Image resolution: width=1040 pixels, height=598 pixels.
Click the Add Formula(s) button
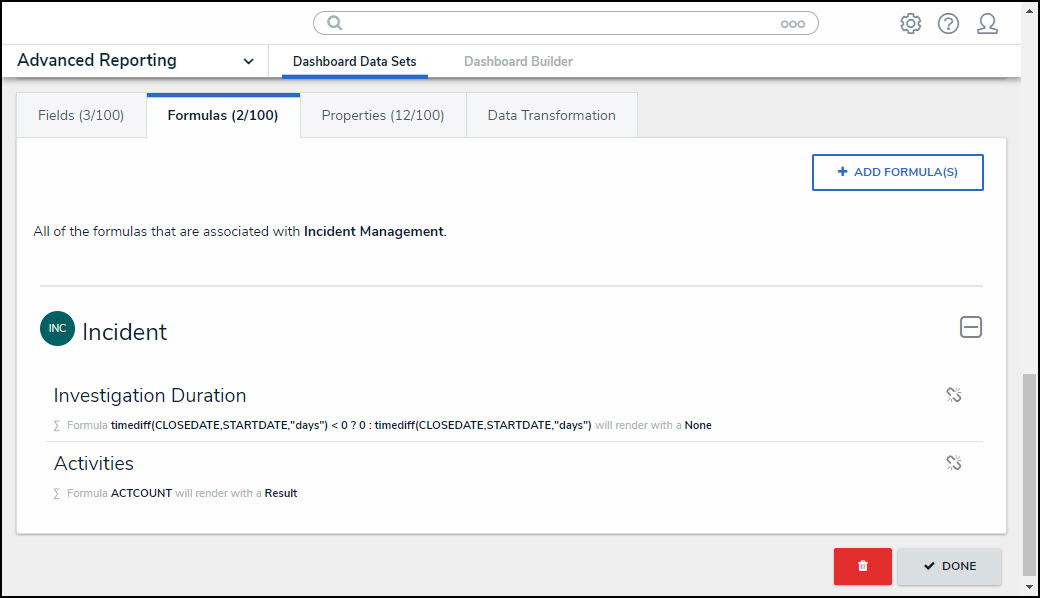click(x=897, y=172)
